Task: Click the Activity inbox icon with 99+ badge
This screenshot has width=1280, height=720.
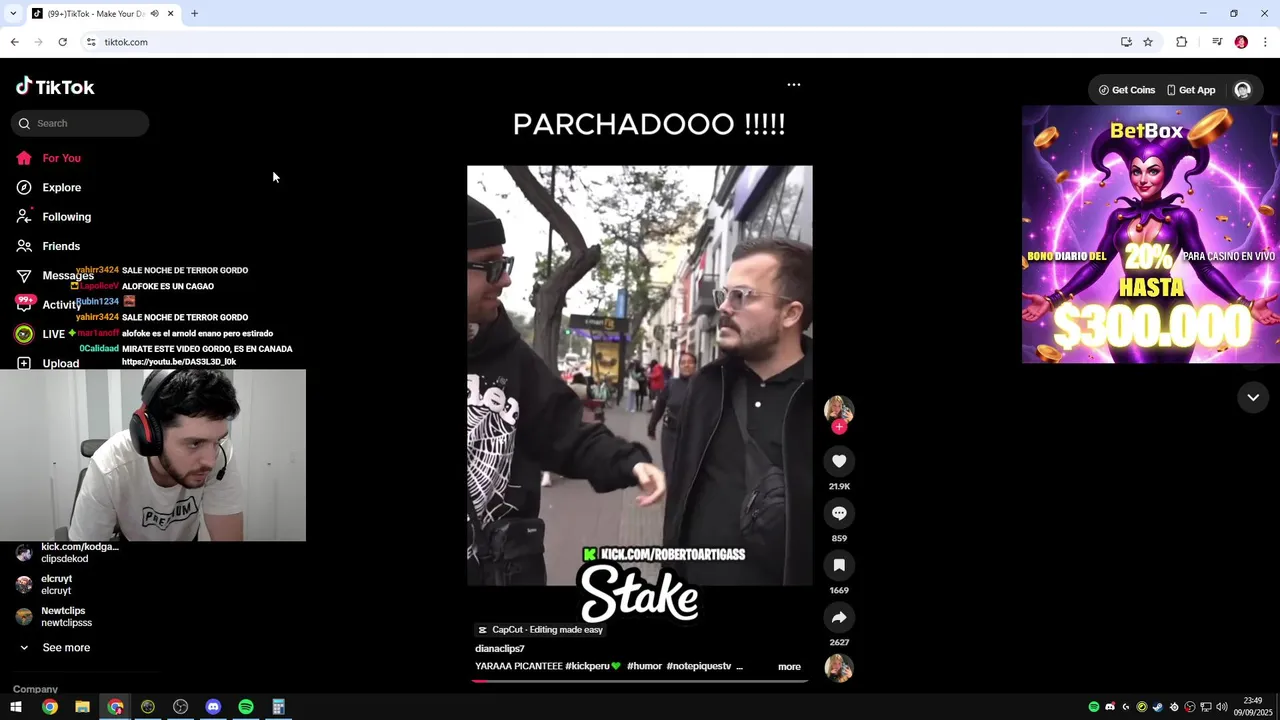Action: coord(24,303)
